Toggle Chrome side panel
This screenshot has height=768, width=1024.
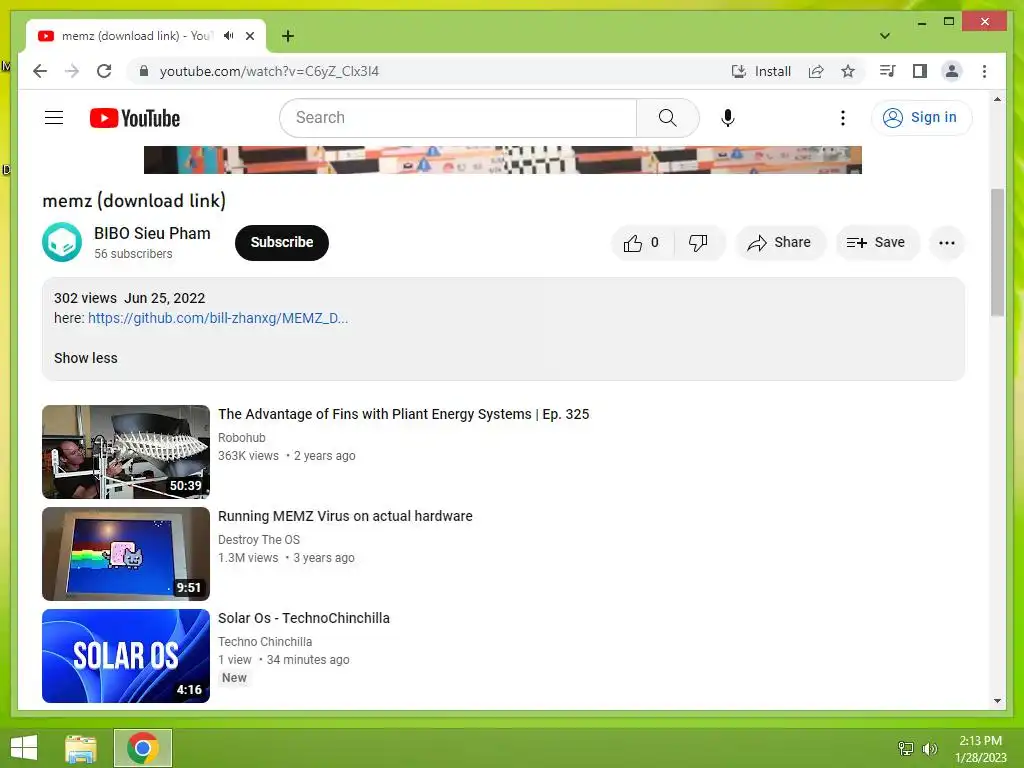(x=920, y=71)
